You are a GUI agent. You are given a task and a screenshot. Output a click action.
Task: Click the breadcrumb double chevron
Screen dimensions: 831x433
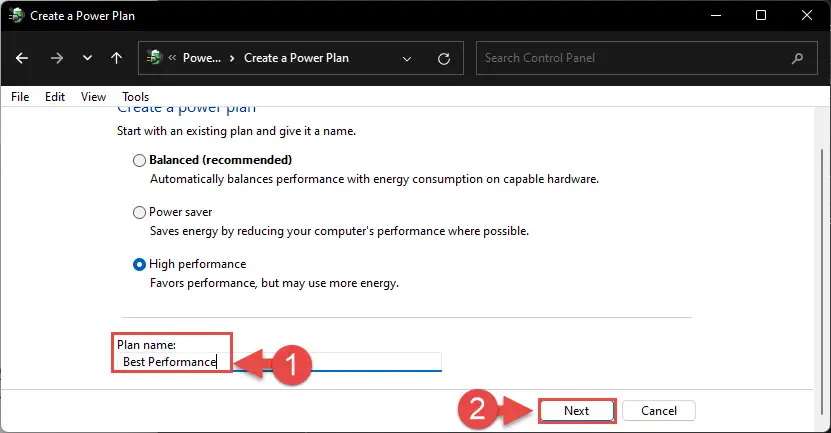(x=172, y=58)
